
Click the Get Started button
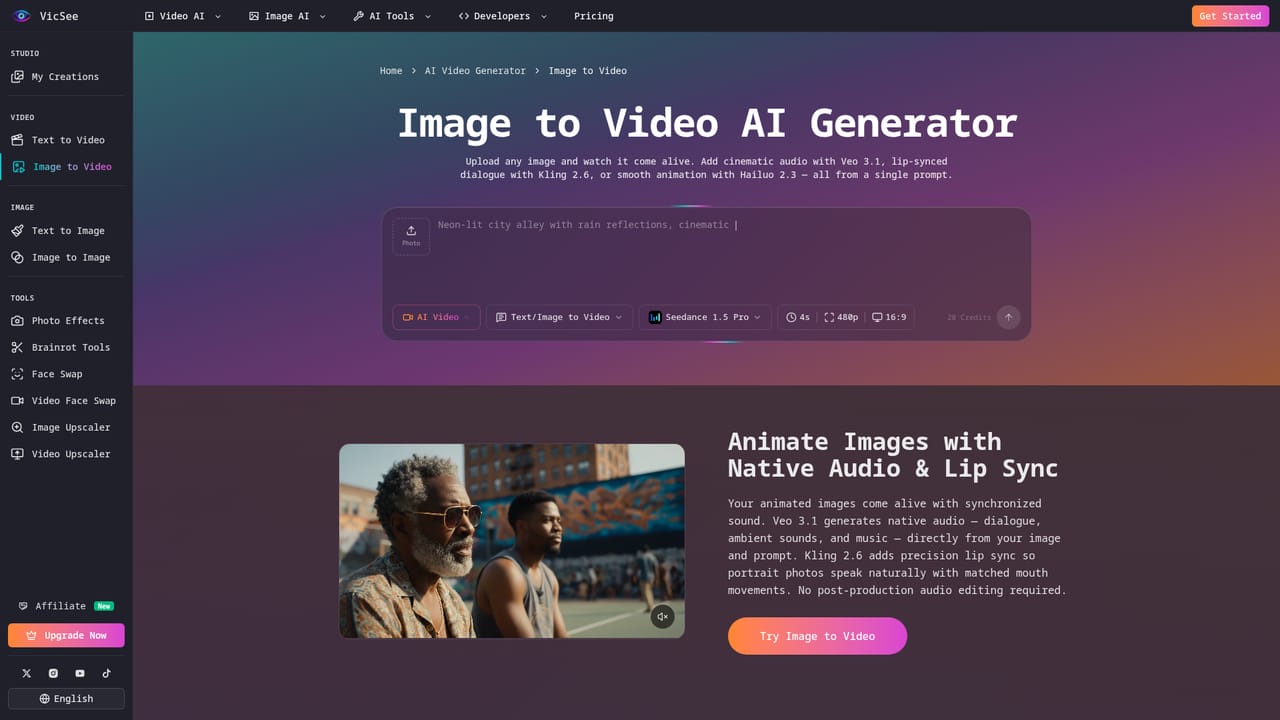point(1230,16)
